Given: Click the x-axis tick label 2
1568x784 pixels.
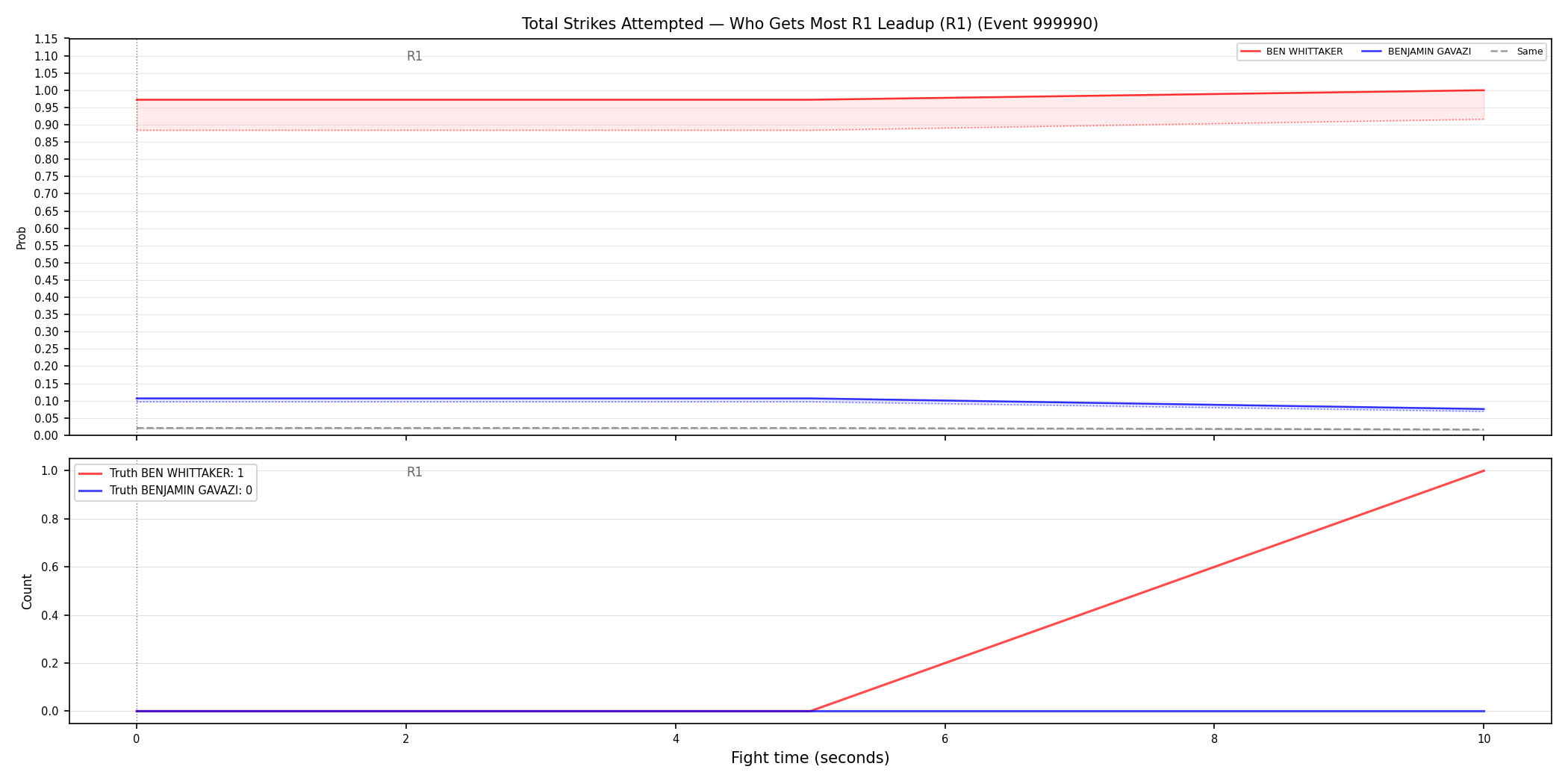Looking at the screenshot, I should pyautogui.click(x=405, y=739).
